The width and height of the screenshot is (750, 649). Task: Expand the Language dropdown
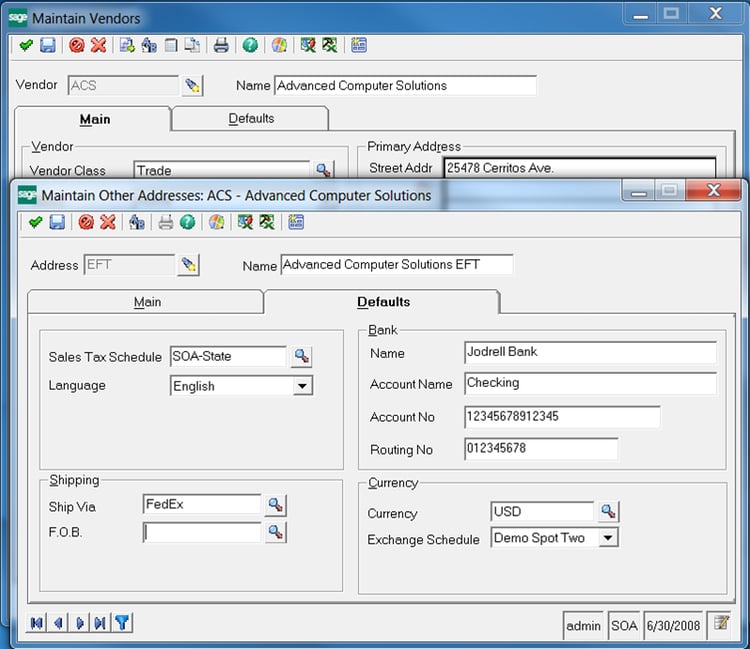[x=302, y=386]
